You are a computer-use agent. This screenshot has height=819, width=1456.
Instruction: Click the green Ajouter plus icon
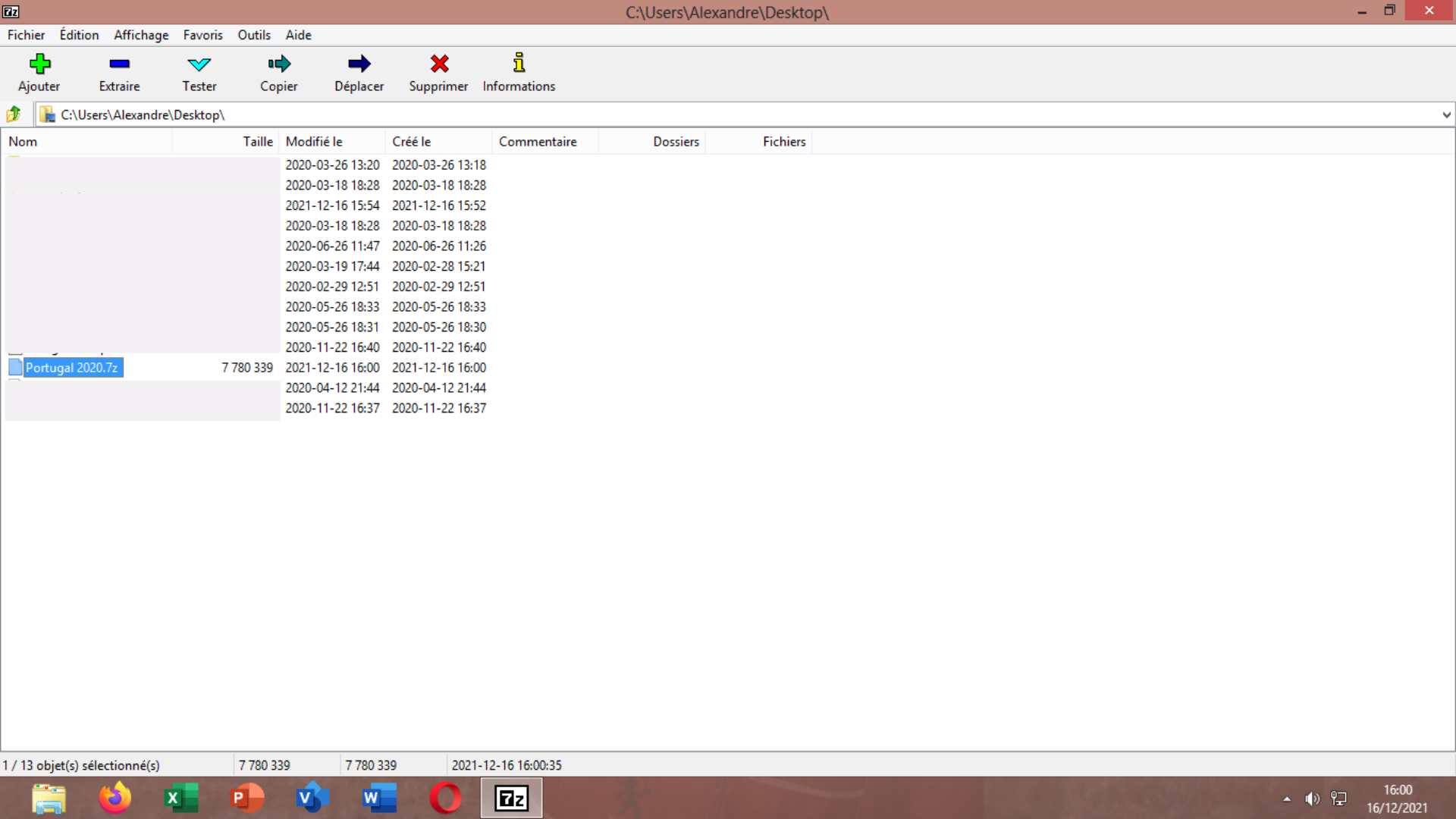pyautogui.click(x=39, y=64)
